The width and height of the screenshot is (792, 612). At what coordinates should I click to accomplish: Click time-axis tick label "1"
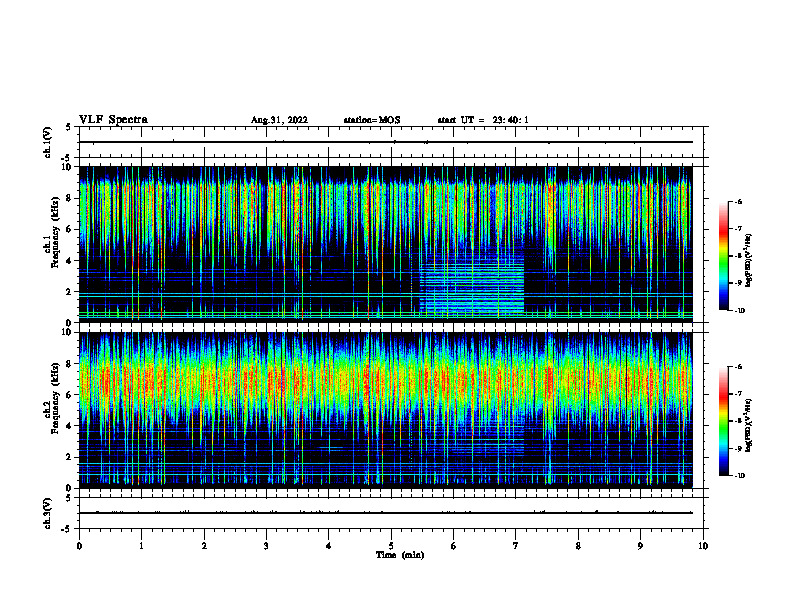click(141, 546)
